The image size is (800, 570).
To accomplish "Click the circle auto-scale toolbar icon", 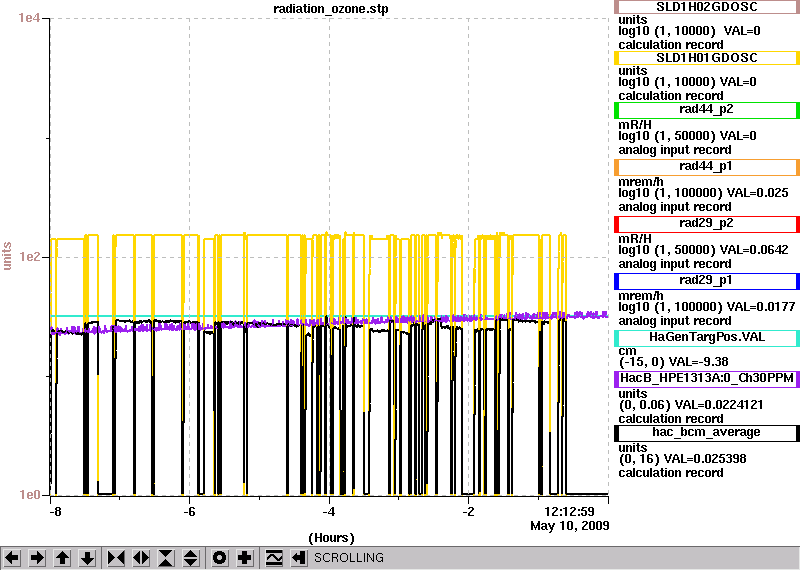I will point(219,558).
